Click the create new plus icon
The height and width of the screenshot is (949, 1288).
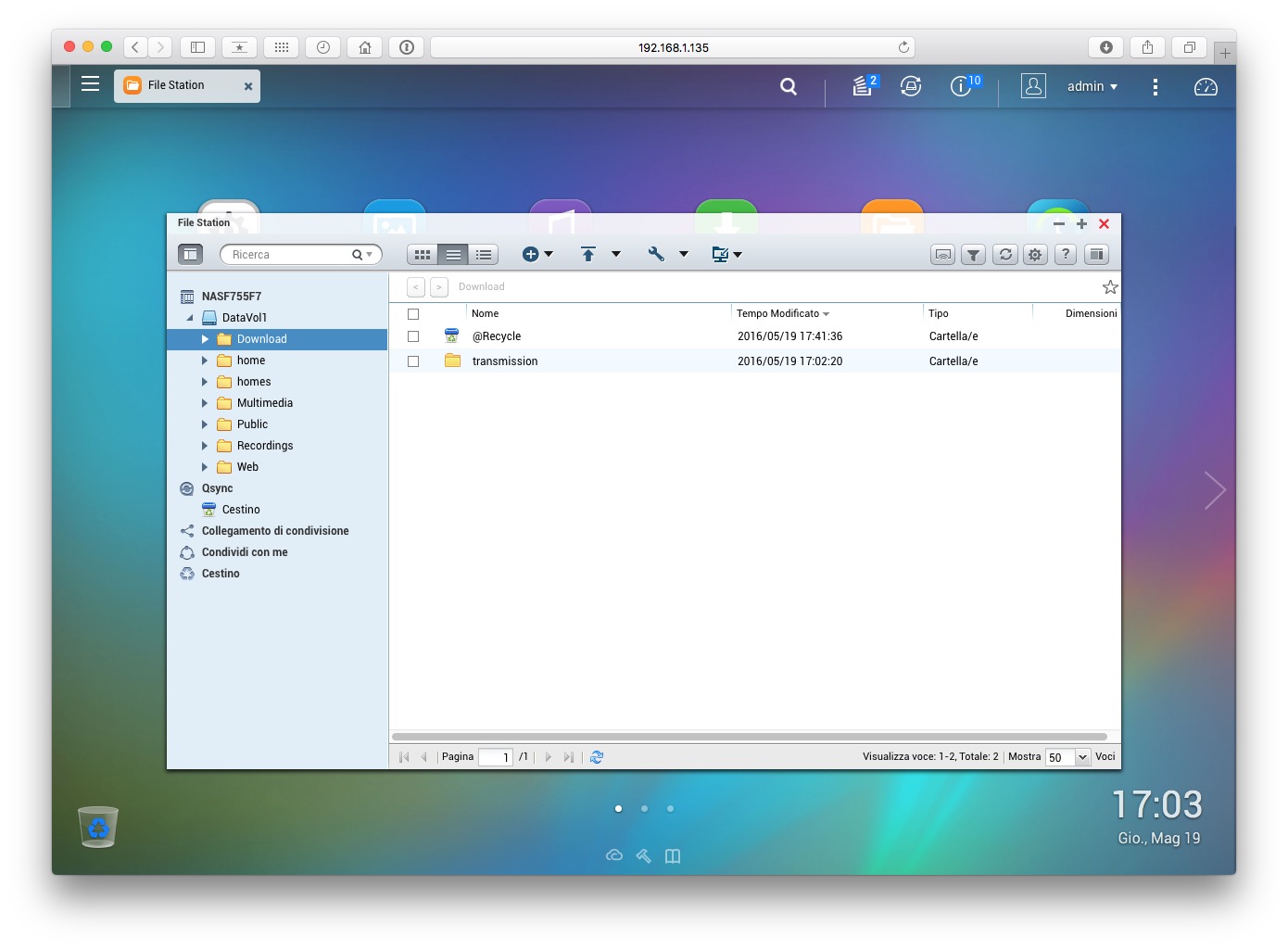point(531,254)
